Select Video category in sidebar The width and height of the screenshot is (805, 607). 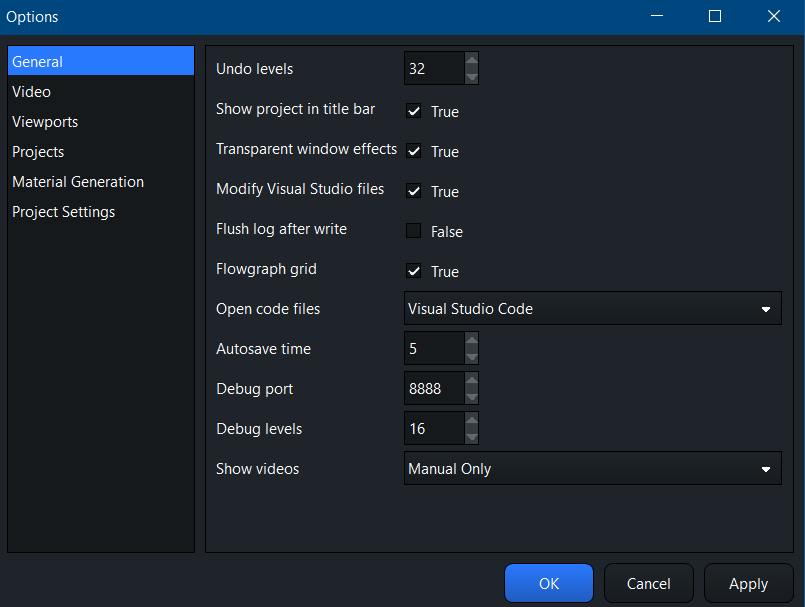[31, 92]
